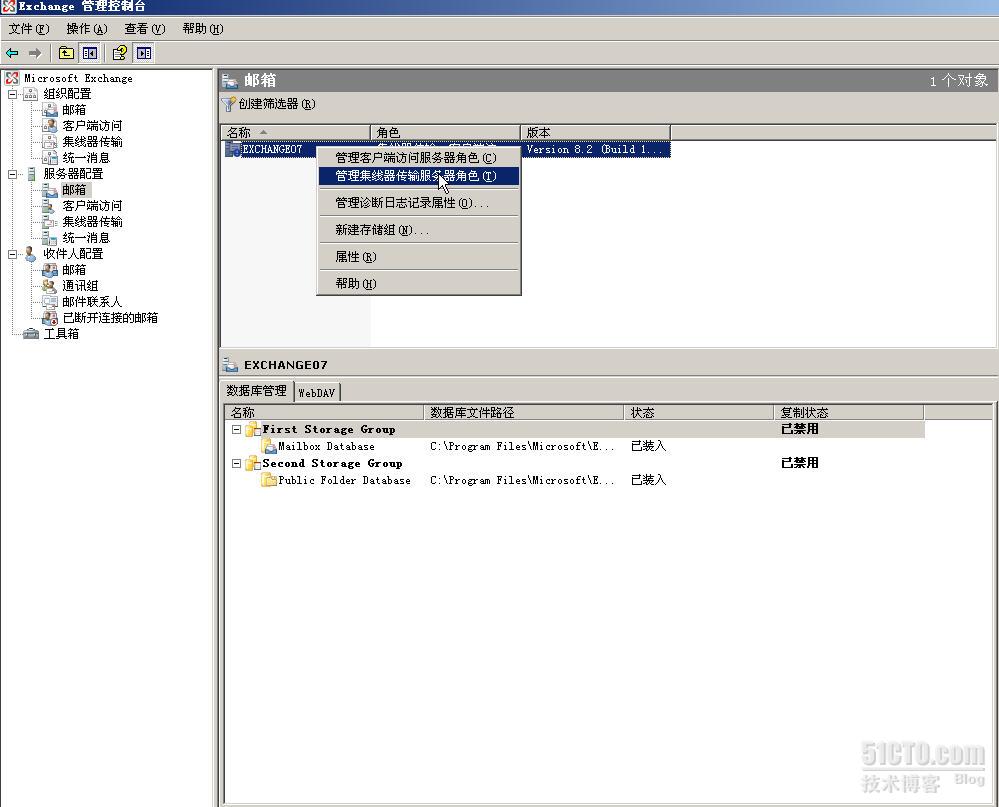This screenshot has width=999, height=807.
Task: Switch to the 数据库管理 tab
Action: pyautogui.click(x=257, y=391)
